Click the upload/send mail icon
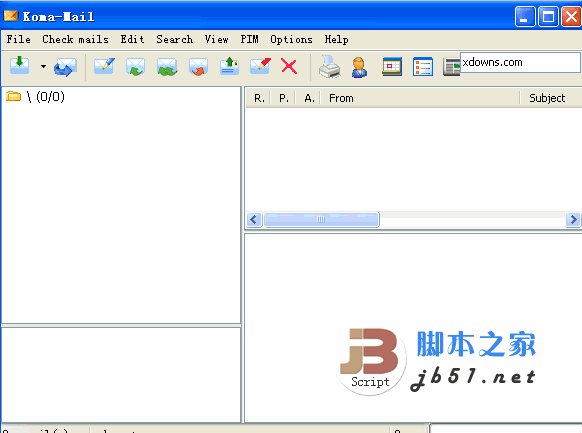Screen dimensions: 582x433 pyautogui.click(x=229, y=66)
